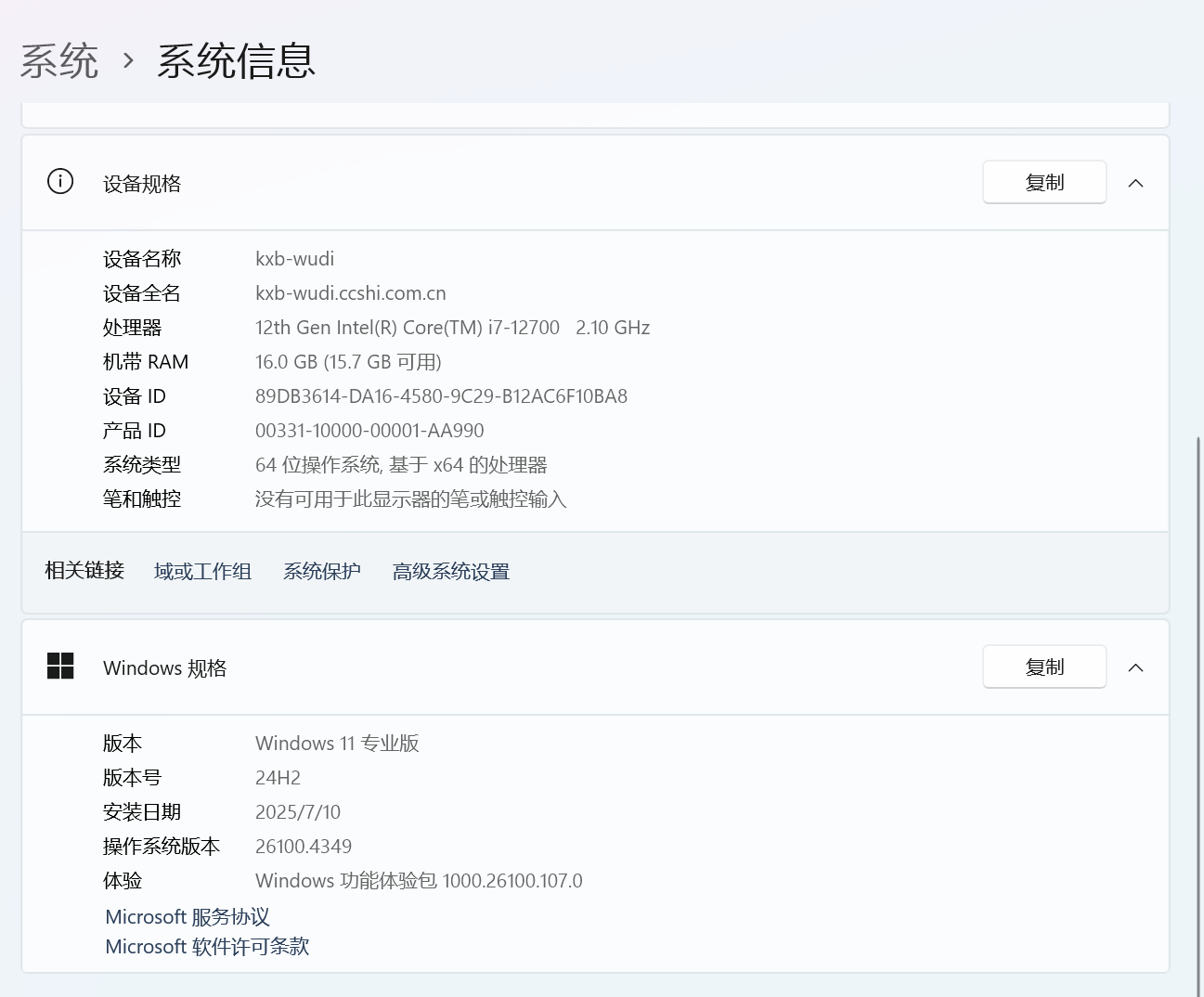Image resolution: width=1204 pixels, height=997 pixels.
Task: Click the 笔和触控 label
Action: (142, 499)
